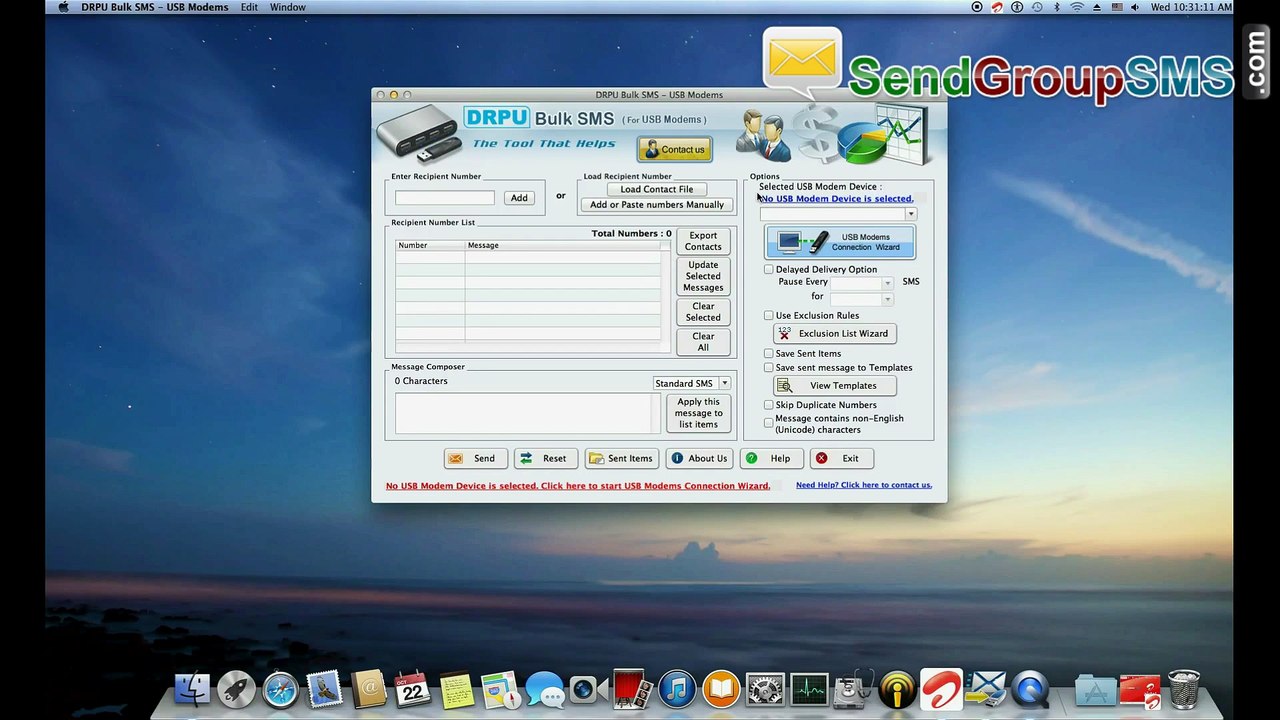Click Export Contacts

(703, 241)
